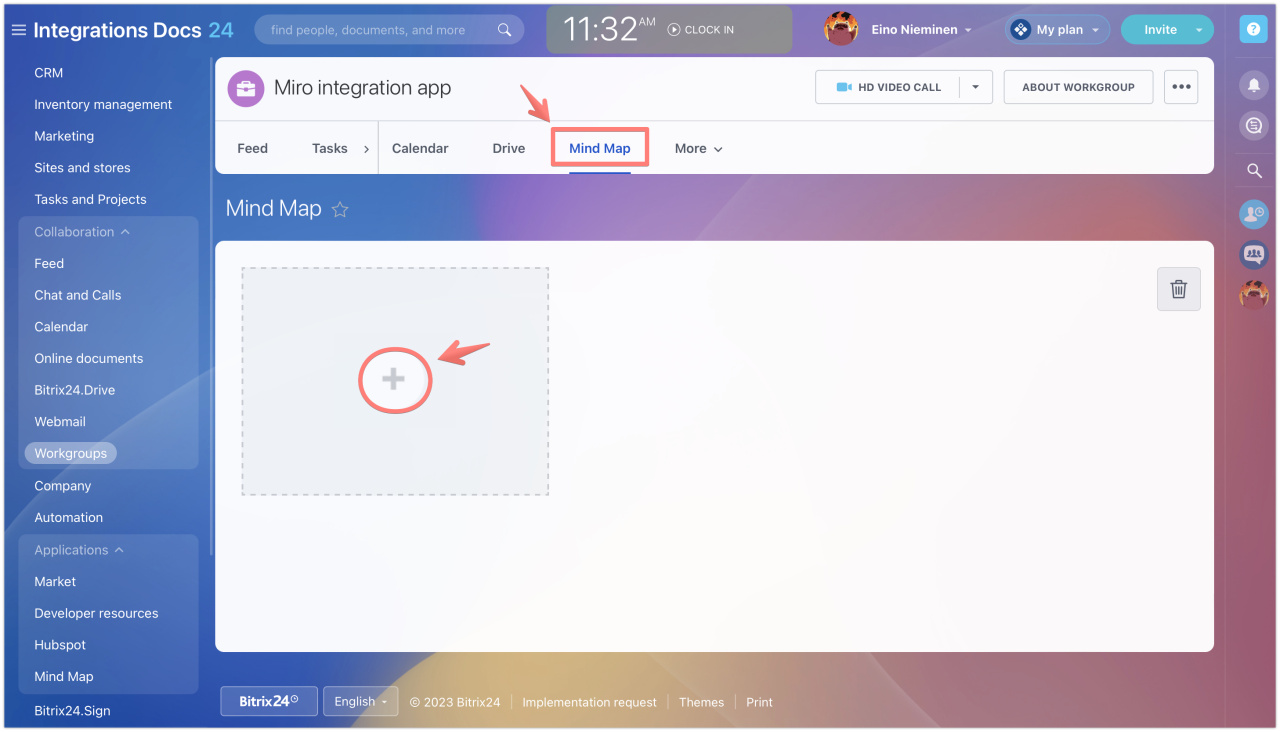The height and width of the screenshot is (732, 1280).
Task: Open chat messages icon in right sidebar
Action: coord(1253,125)
